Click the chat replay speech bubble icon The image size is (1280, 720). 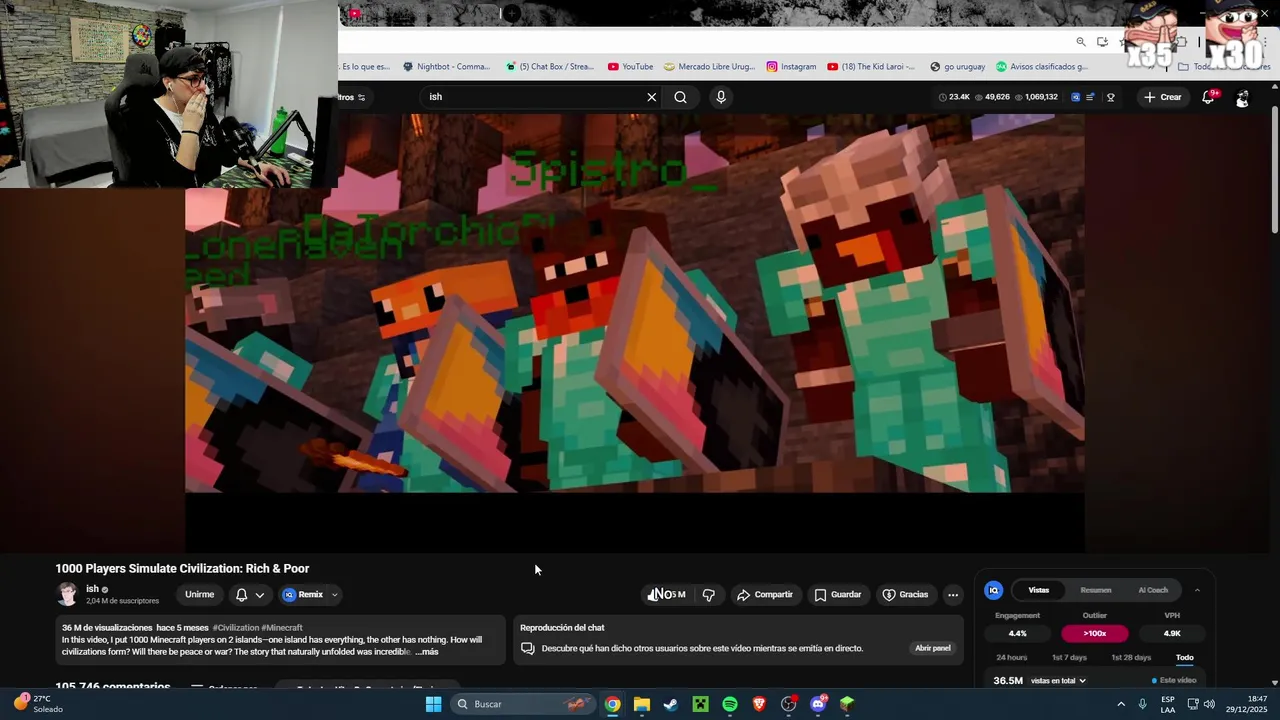coord(528,648)
